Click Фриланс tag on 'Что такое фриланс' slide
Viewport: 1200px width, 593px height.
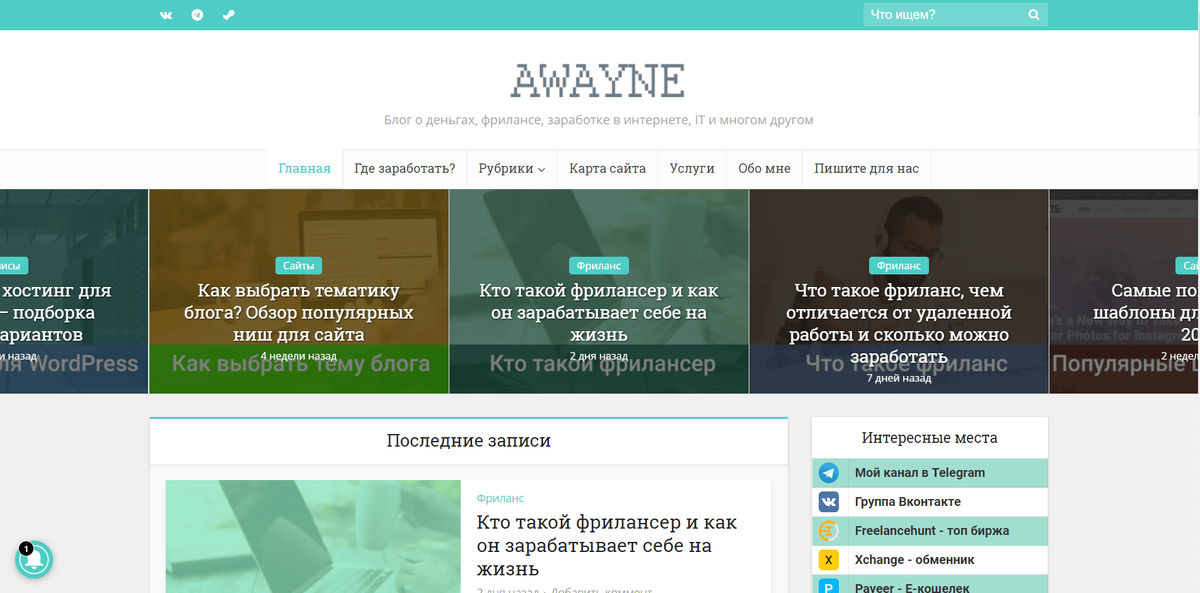coord(898,266)
